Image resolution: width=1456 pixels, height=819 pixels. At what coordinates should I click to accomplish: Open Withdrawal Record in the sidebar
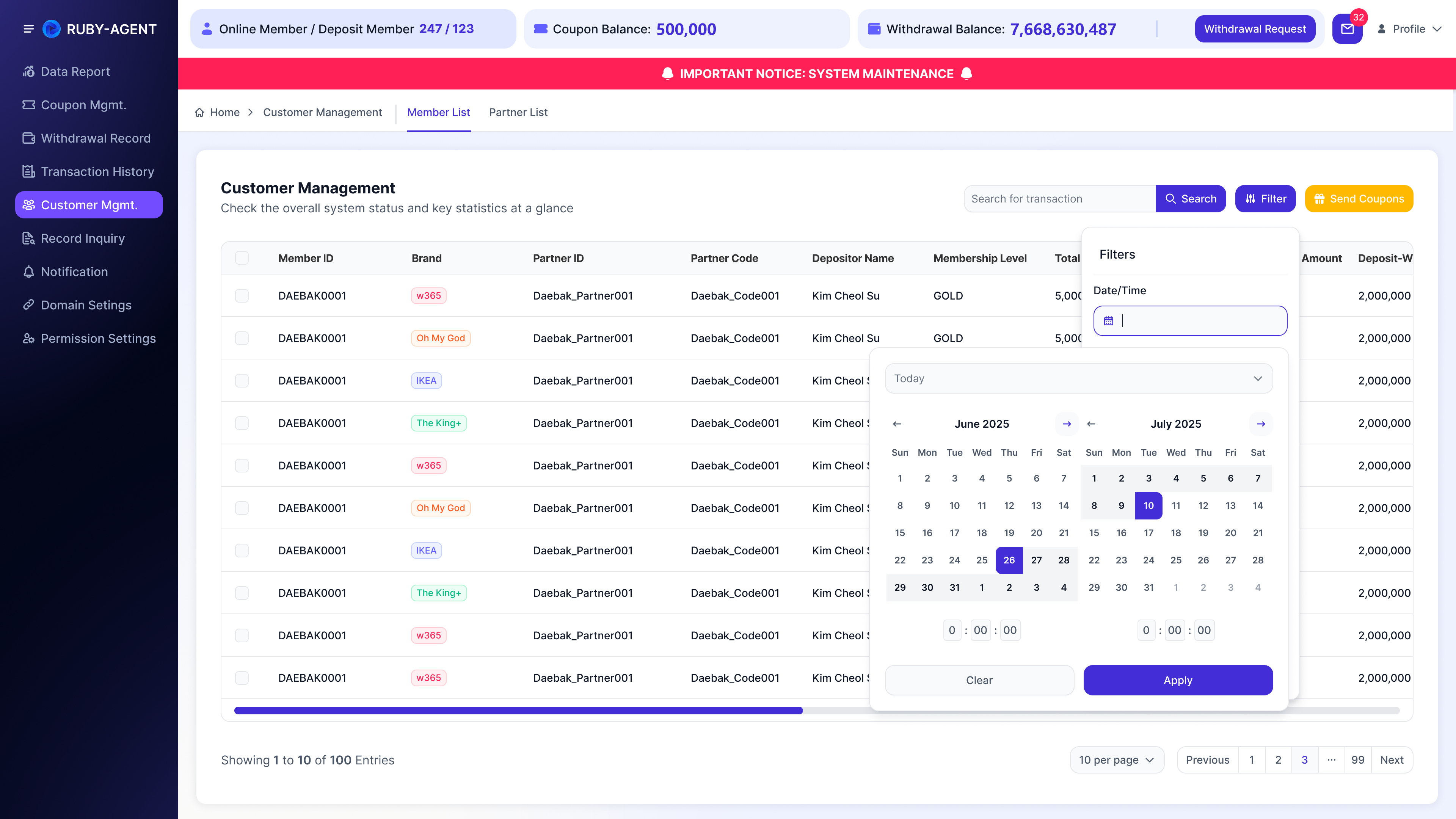[89, 138]
